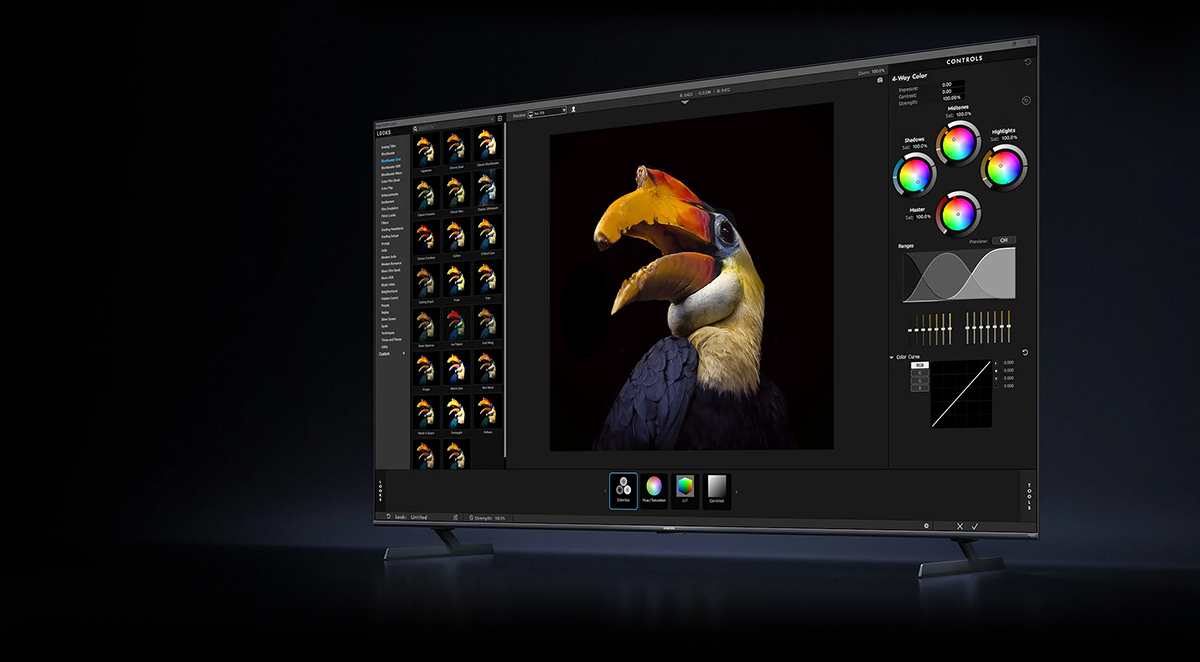Select the Colorista tool in bottom strip
The width and height of the screenshot is (1200, 662).
(623, 490)
